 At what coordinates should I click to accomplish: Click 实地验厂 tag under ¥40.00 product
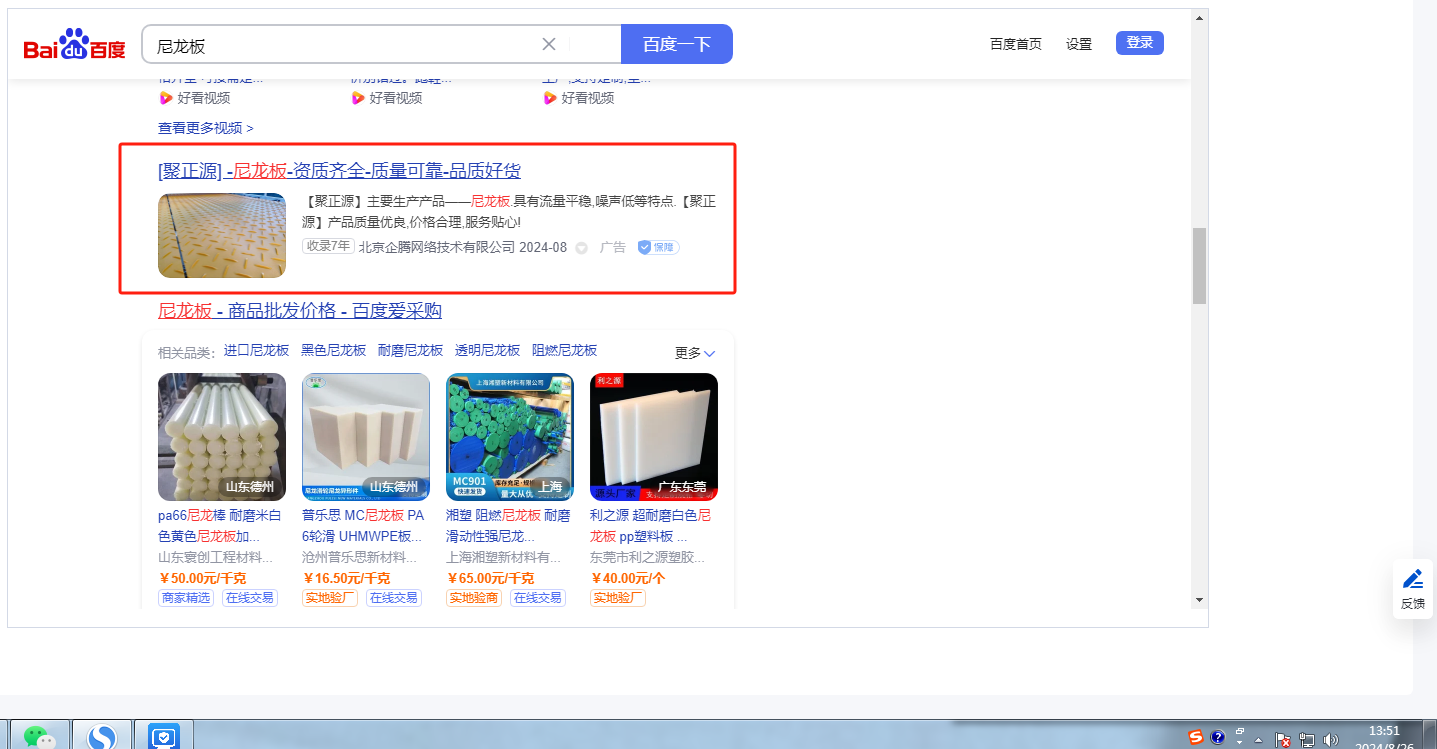pyautogui.click(x=618, y=598)
